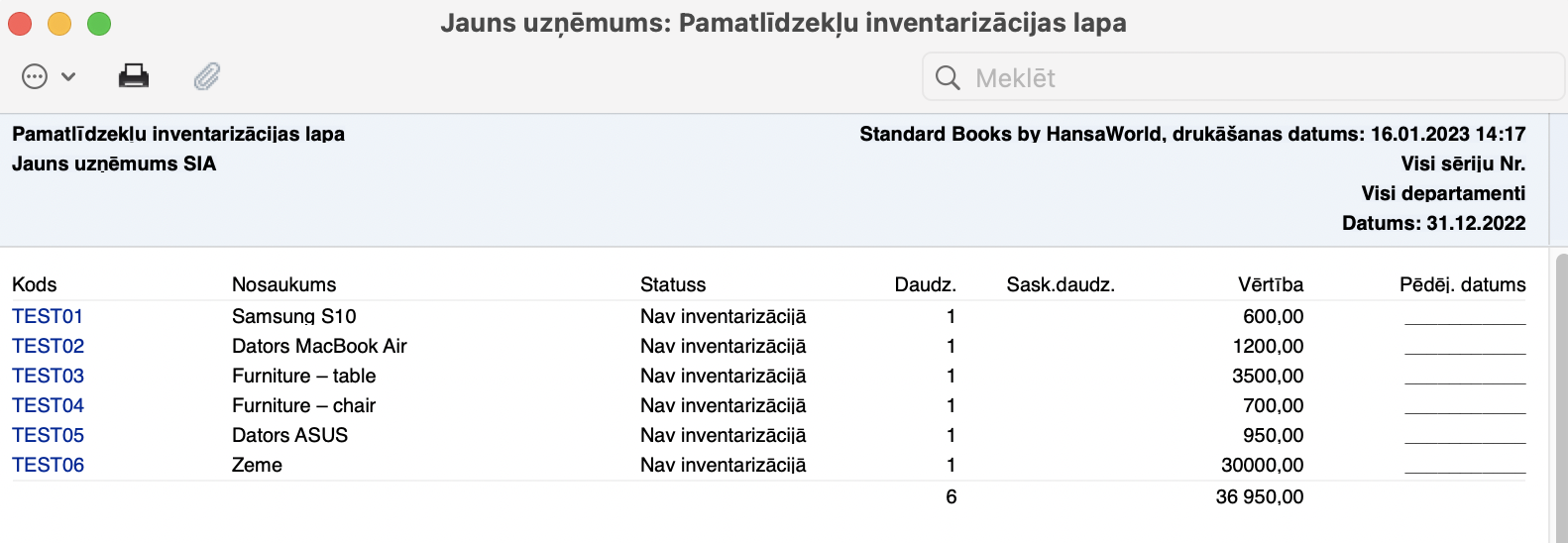1568x543 pixels.
Task: Open asset link TEST01
Action: 48,316
